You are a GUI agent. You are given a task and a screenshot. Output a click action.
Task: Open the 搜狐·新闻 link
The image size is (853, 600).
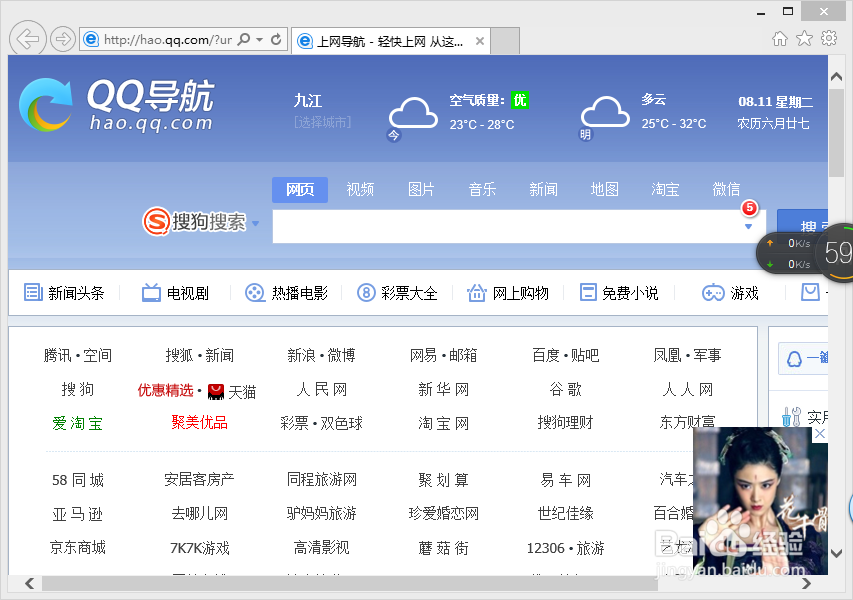pyautogui.click(x=200, y=356)
